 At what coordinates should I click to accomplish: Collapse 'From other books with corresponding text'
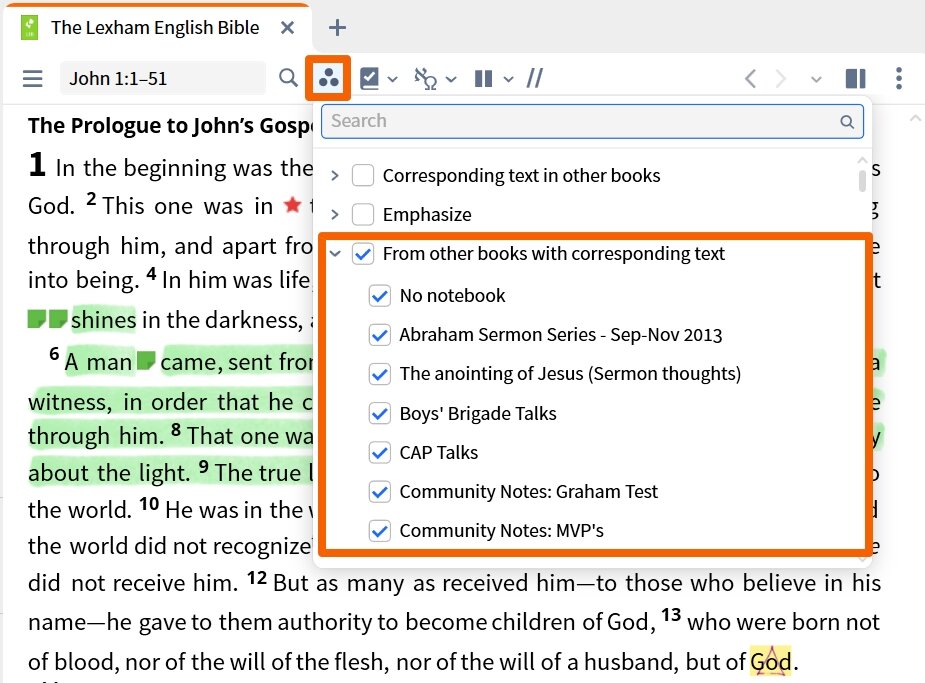(x=335, y=254)
